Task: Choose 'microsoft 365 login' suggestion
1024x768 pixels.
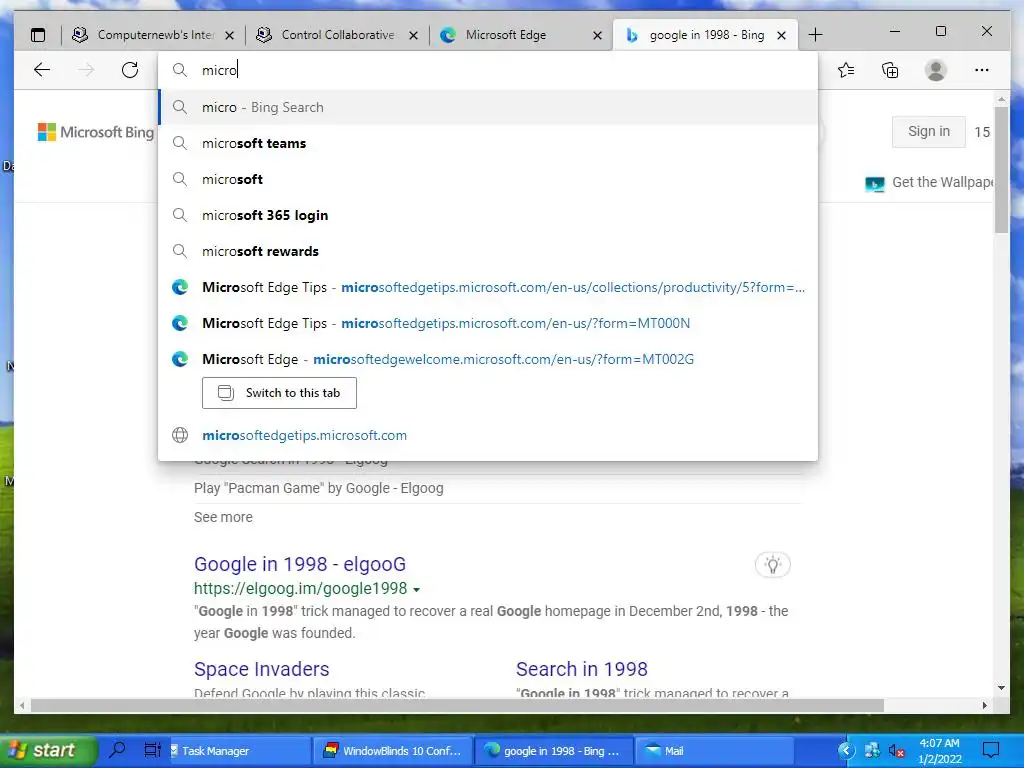Action: click(488, 215)
